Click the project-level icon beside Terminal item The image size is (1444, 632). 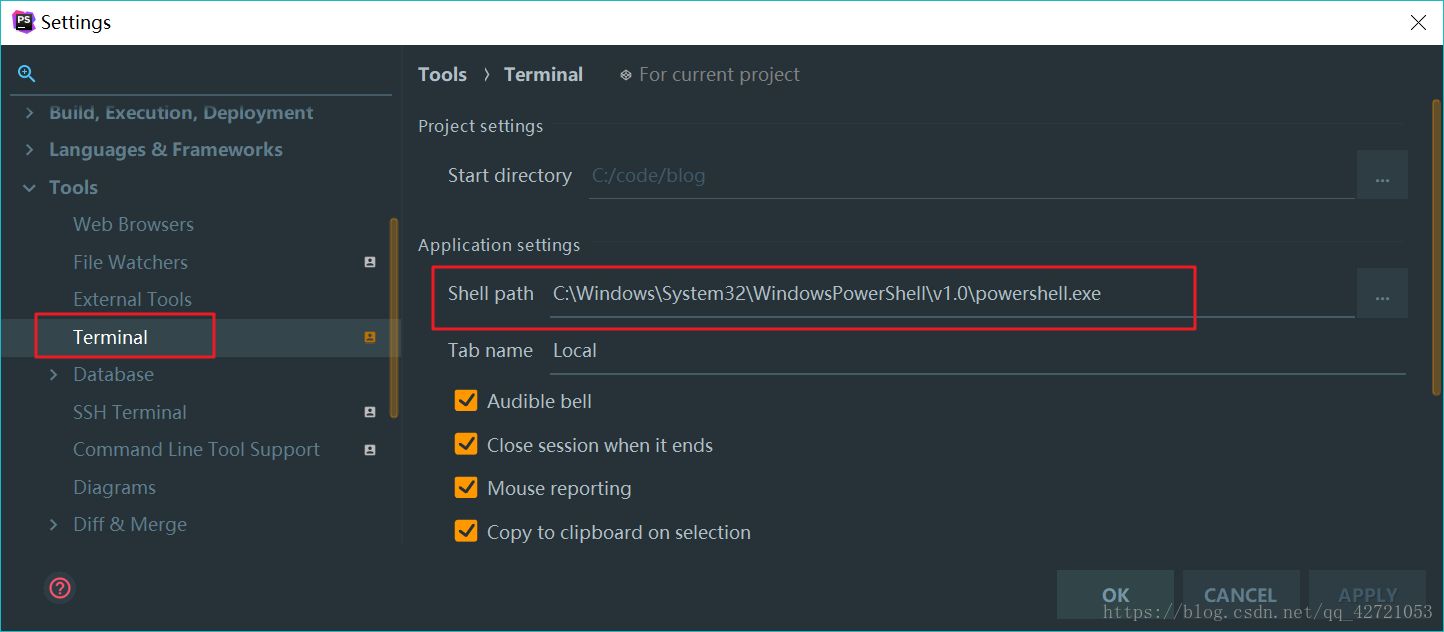tap(370, 337)
